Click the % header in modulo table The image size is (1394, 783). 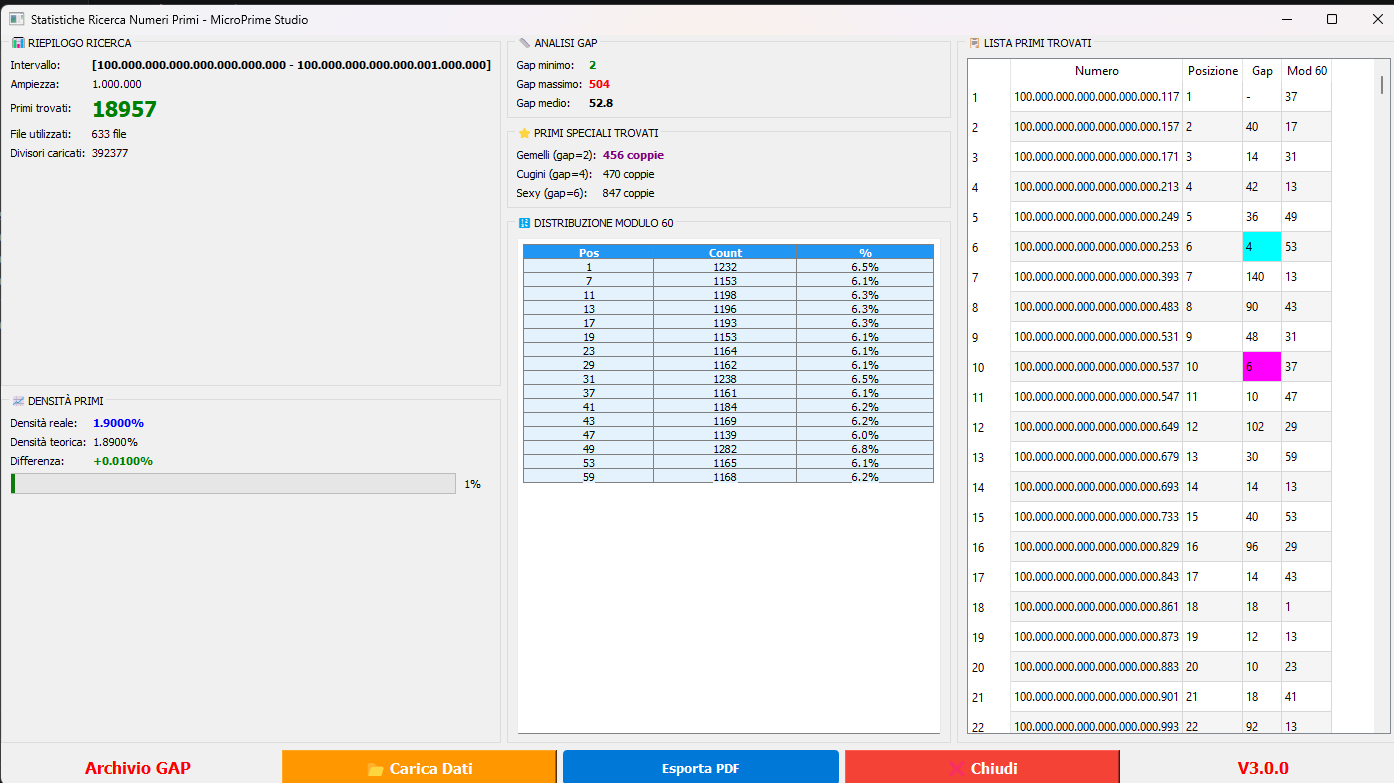click(865, 252)
